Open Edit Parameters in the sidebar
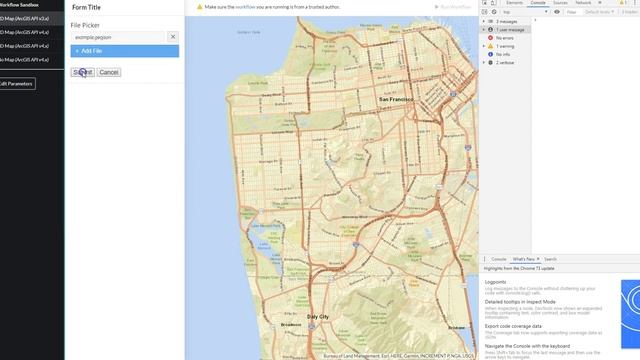 pyautogui.click(x=17, y=84)
